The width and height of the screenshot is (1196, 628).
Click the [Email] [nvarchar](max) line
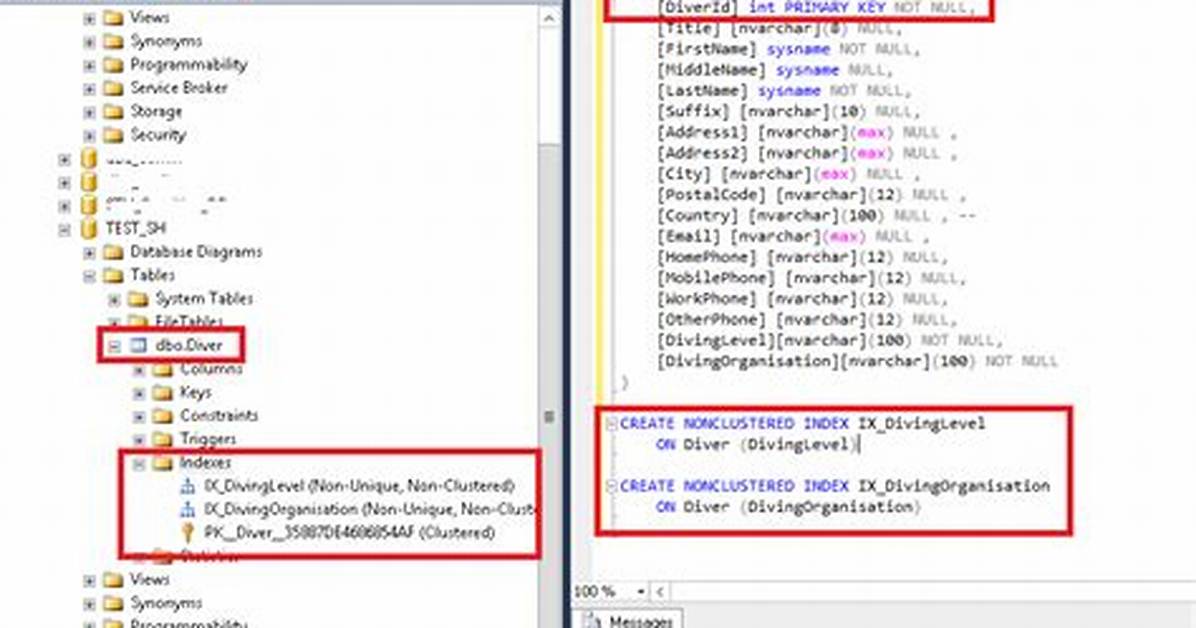pyautogui.click(x=793, y=237)
